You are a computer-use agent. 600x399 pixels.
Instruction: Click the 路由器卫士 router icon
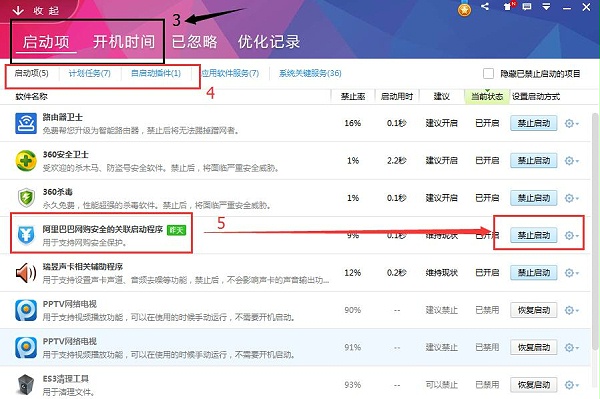pyautogui.click(x=26, y=123)
